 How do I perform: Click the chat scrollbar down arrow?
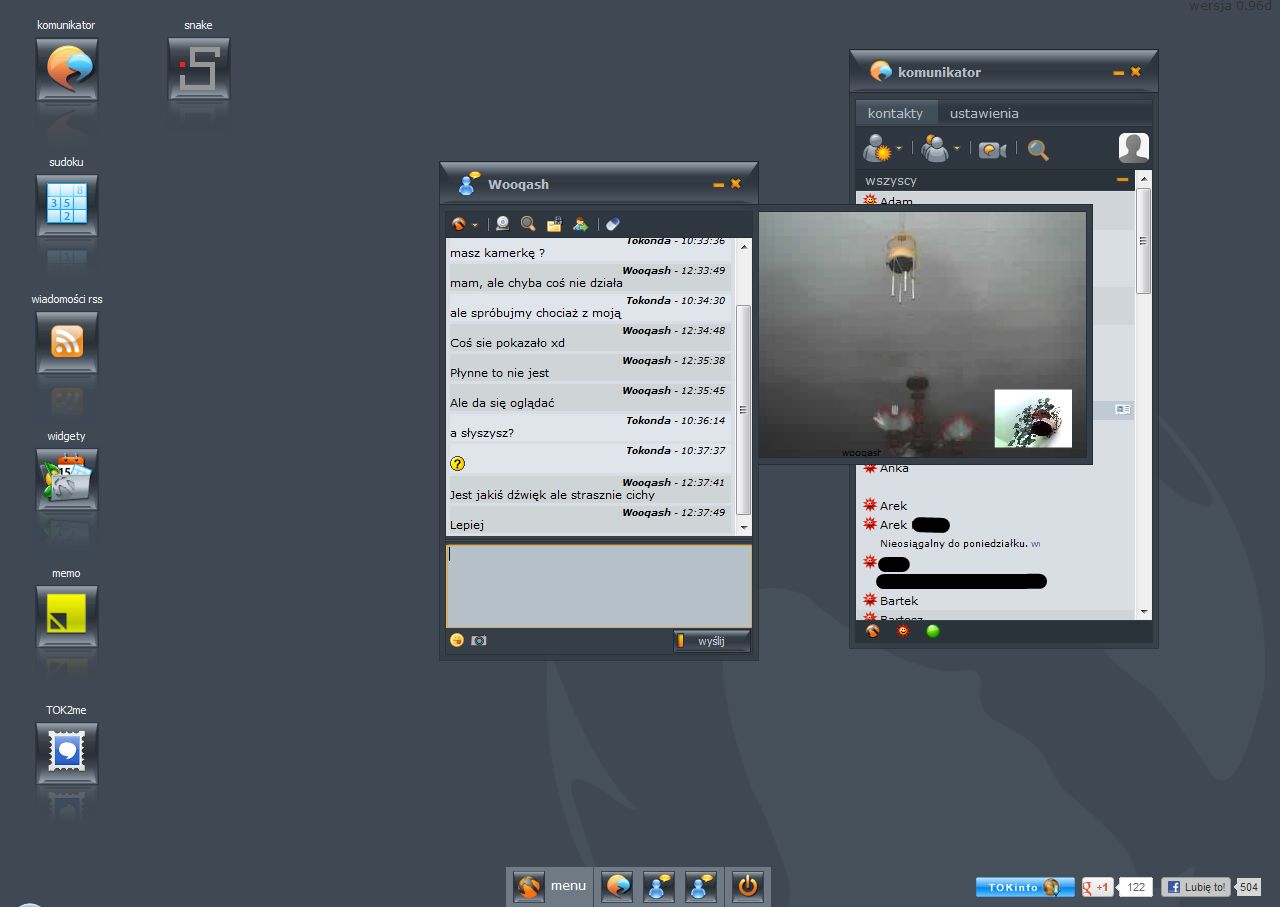[743, 526]
